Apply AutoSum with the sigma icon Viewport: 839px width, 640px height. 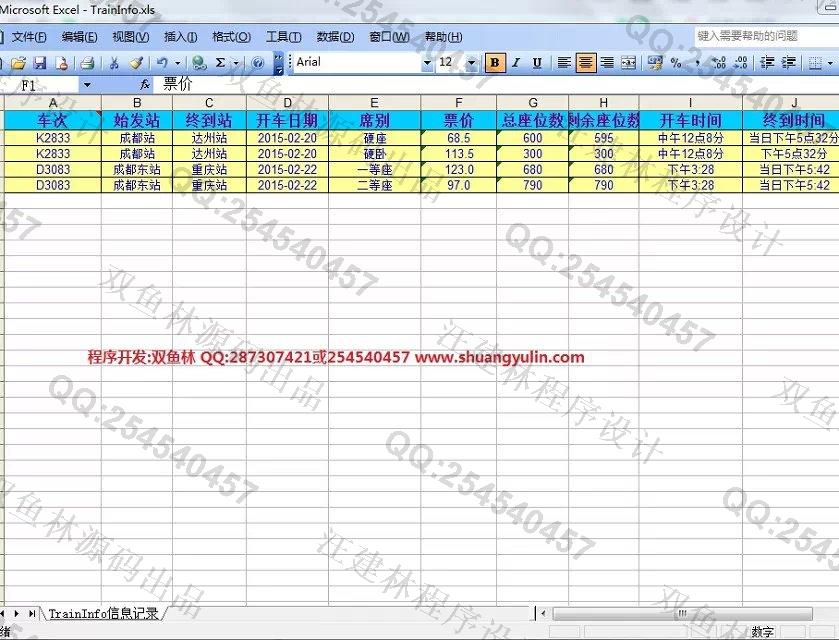click(x=220, y=63)
